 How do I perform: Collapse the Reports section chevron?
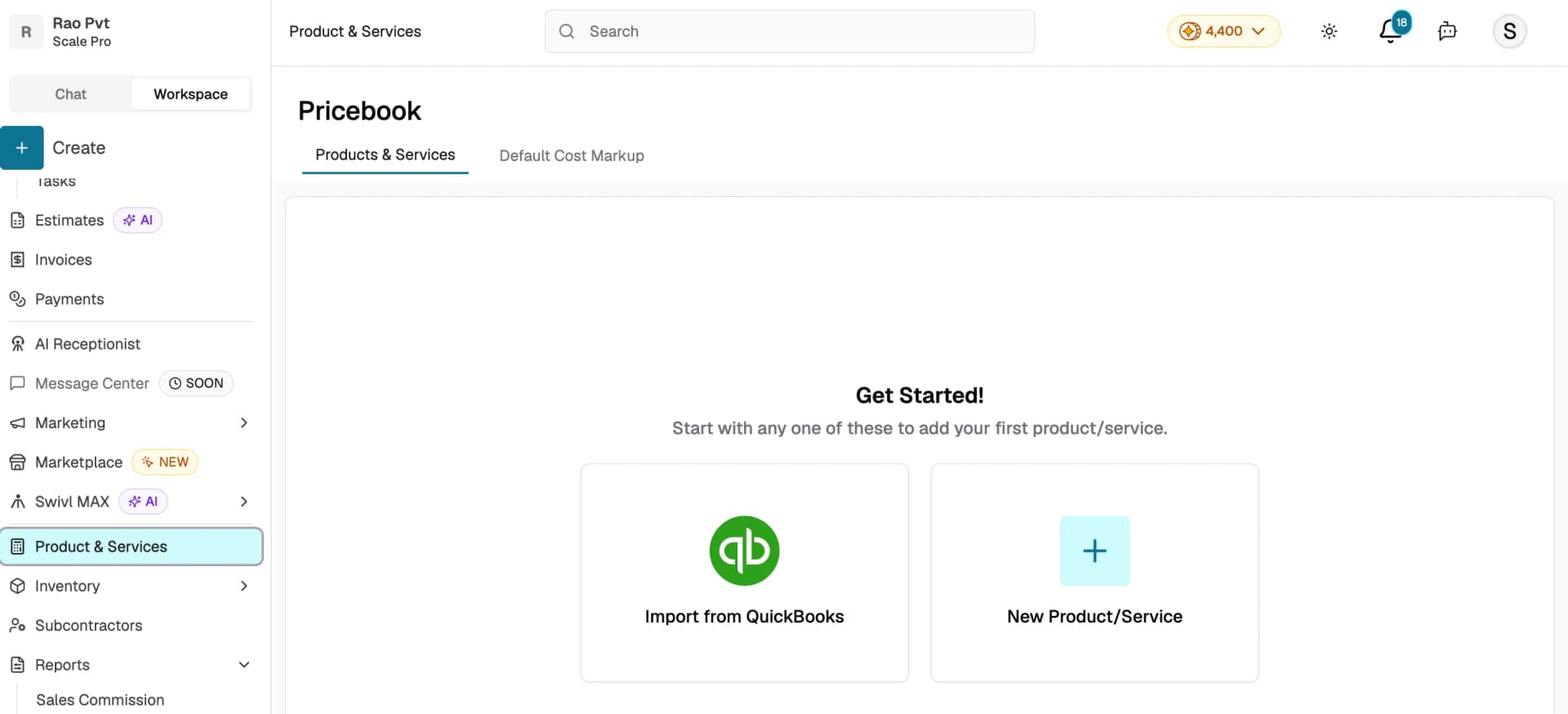coord(243,665)
